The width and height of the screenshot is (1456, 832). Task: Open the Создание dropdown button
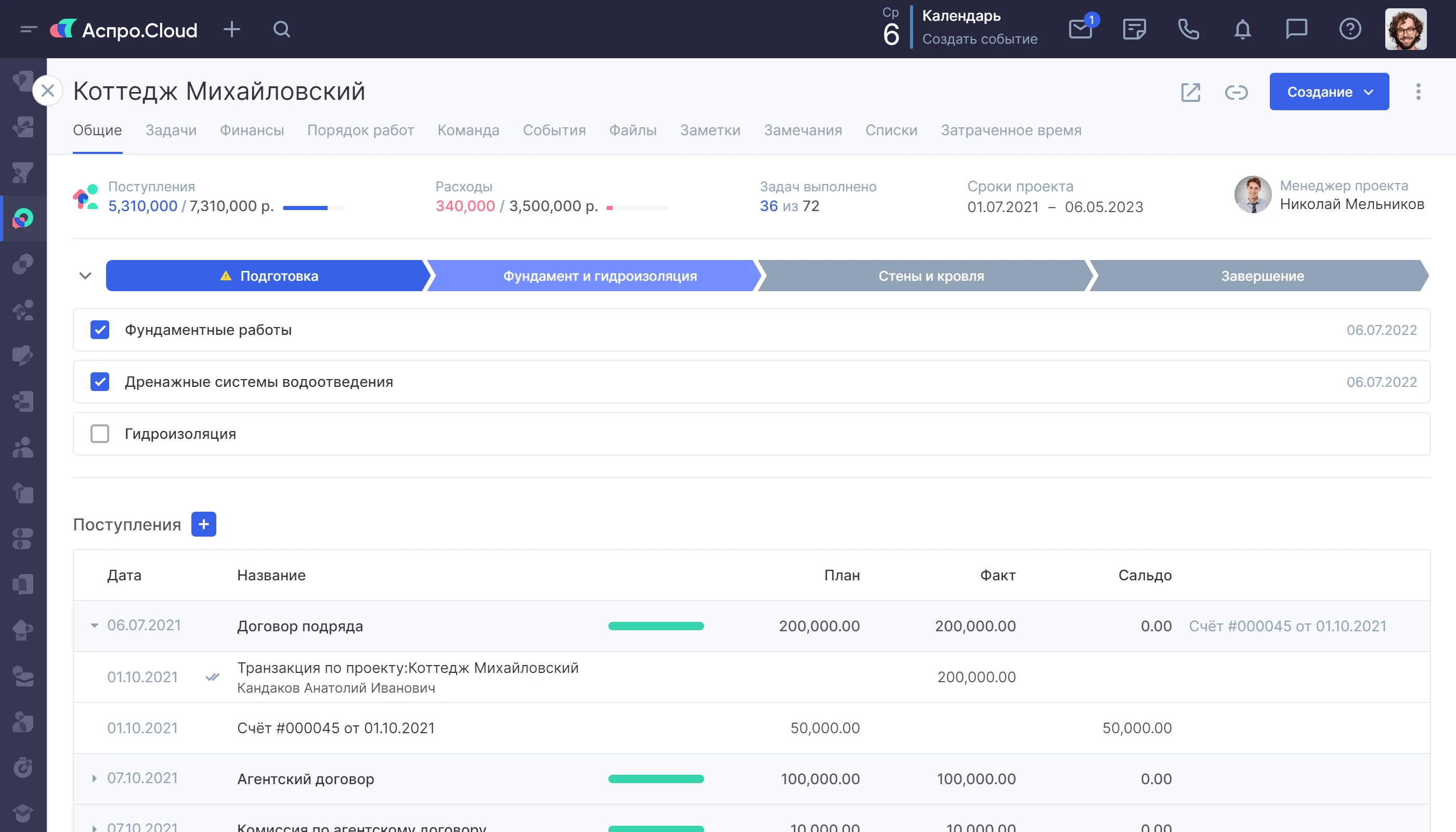(1329, 92)
